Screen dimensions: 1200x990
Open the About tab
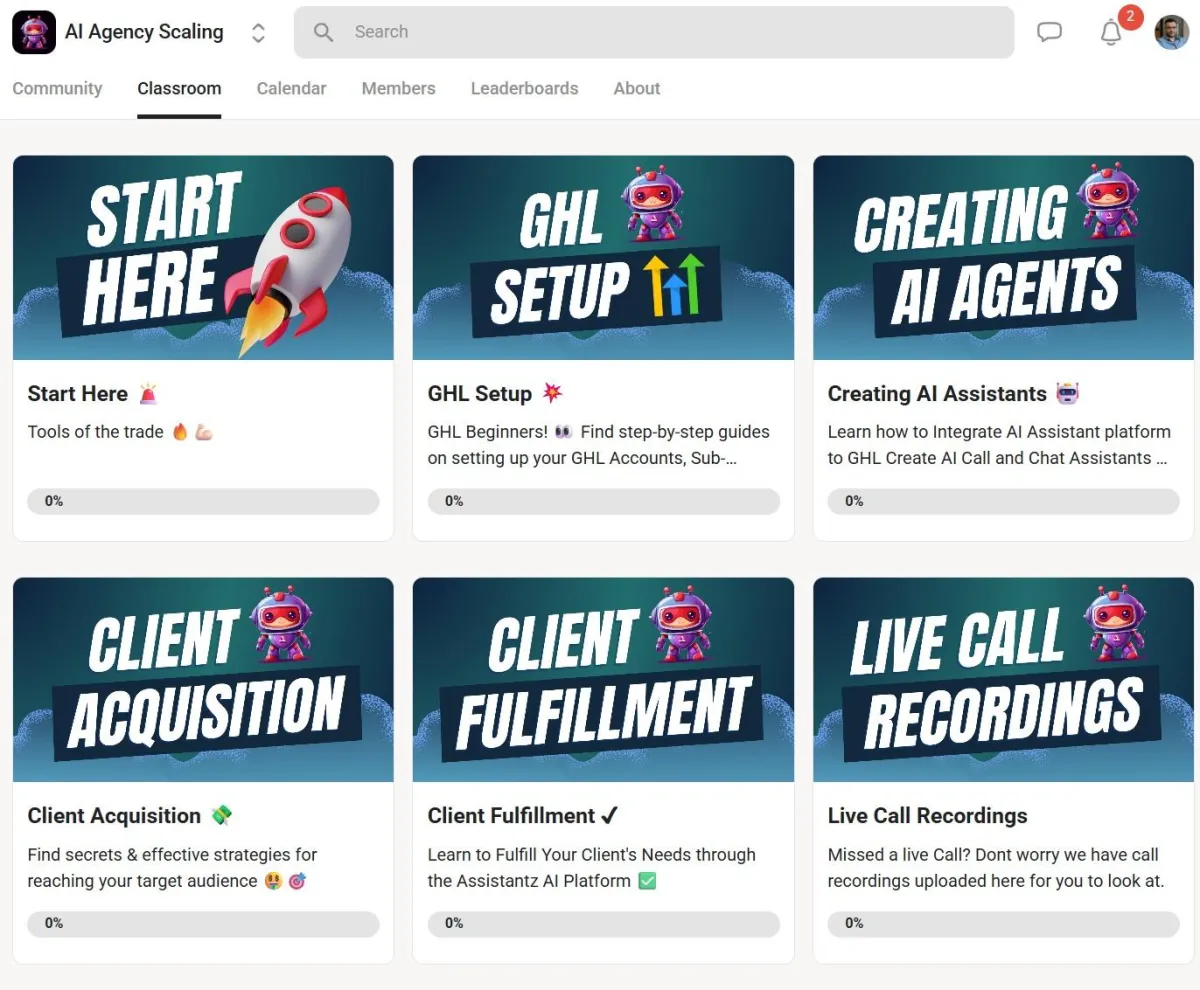click(637, 88)
